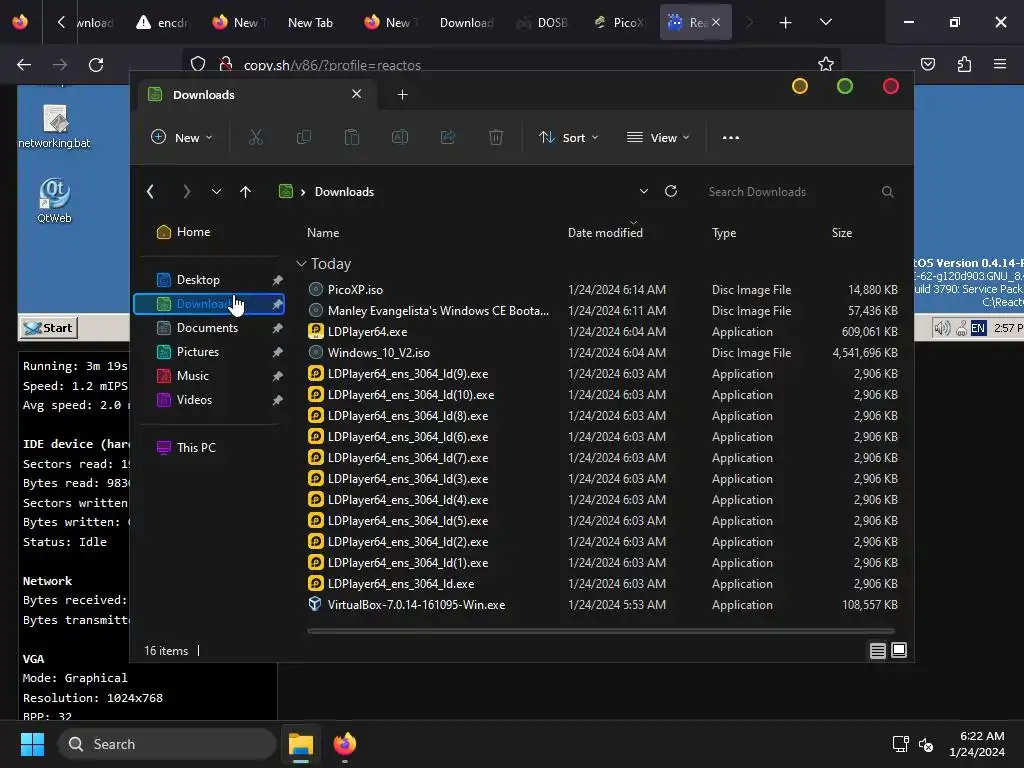Screen dimensions: 1024x768
Task: Open Firefox extensions puzzle icon
Action: [x=964, y=64]
